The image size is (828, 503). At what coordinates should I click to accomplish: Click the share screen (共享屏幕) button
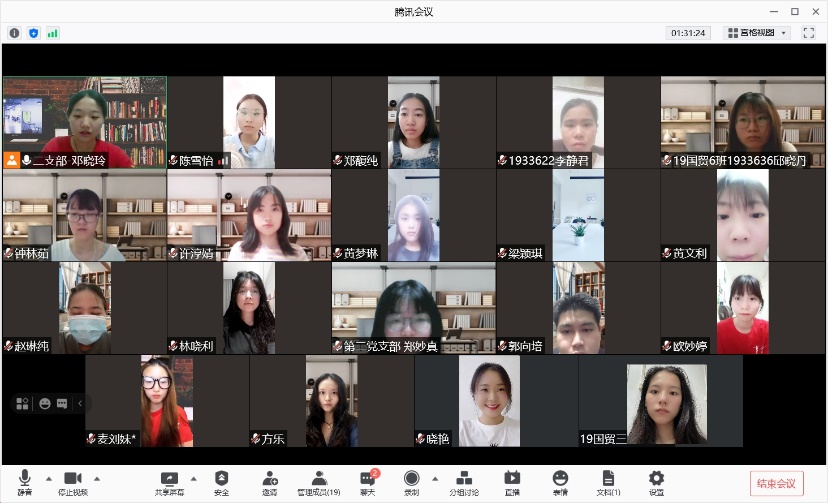pyautogui.click(x=169, y=481)
